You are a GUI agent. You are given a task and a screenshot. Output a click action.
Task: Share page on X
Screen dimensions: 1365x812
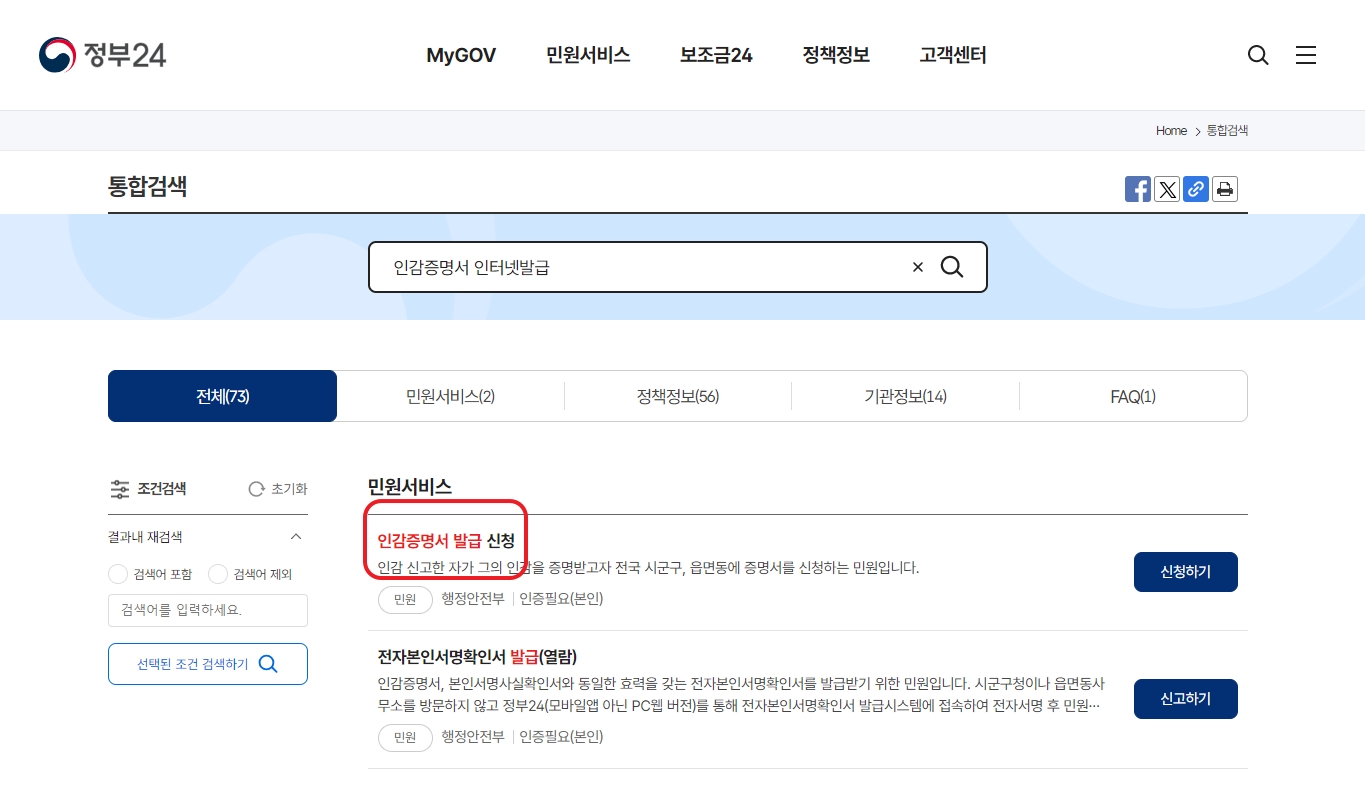(1167, 189)
